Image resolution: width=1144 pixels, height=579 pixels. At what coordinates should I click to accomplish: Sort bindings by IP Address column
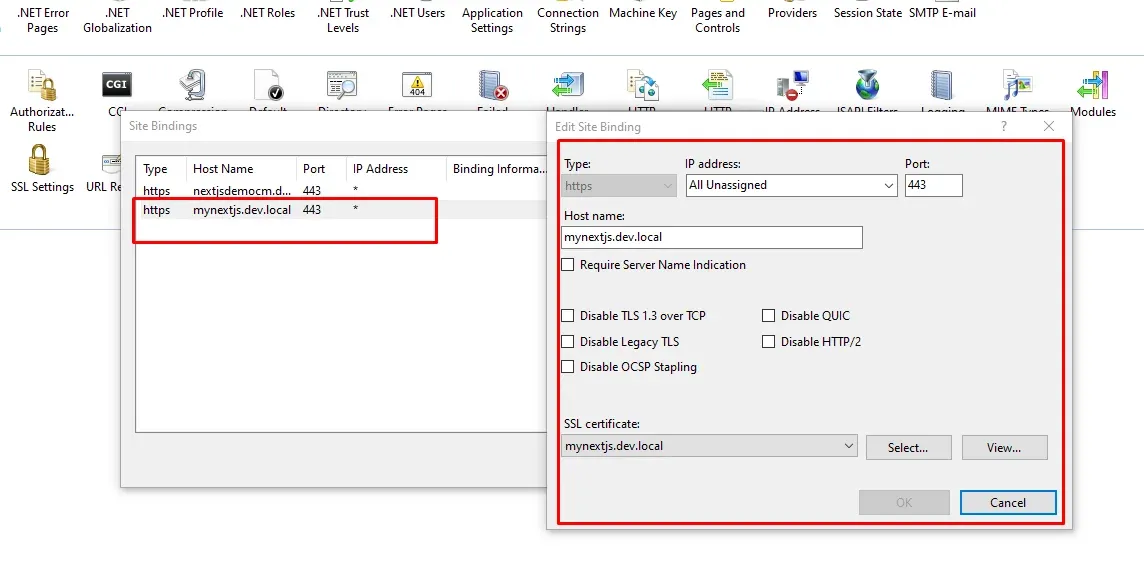396,168
